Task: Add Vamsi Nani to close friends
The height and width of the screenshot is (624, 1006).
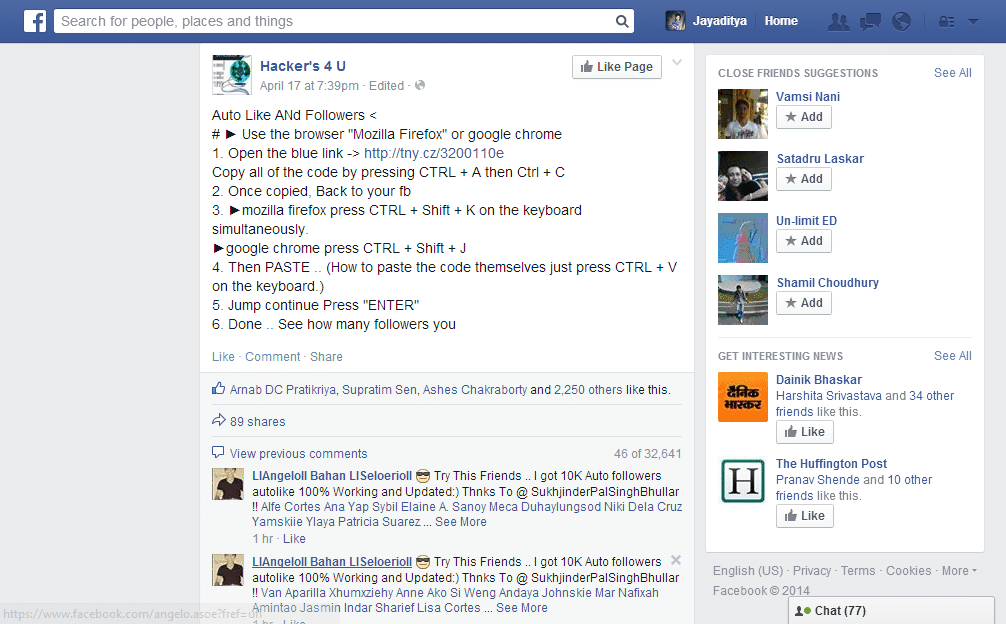Action: [804, 117]
